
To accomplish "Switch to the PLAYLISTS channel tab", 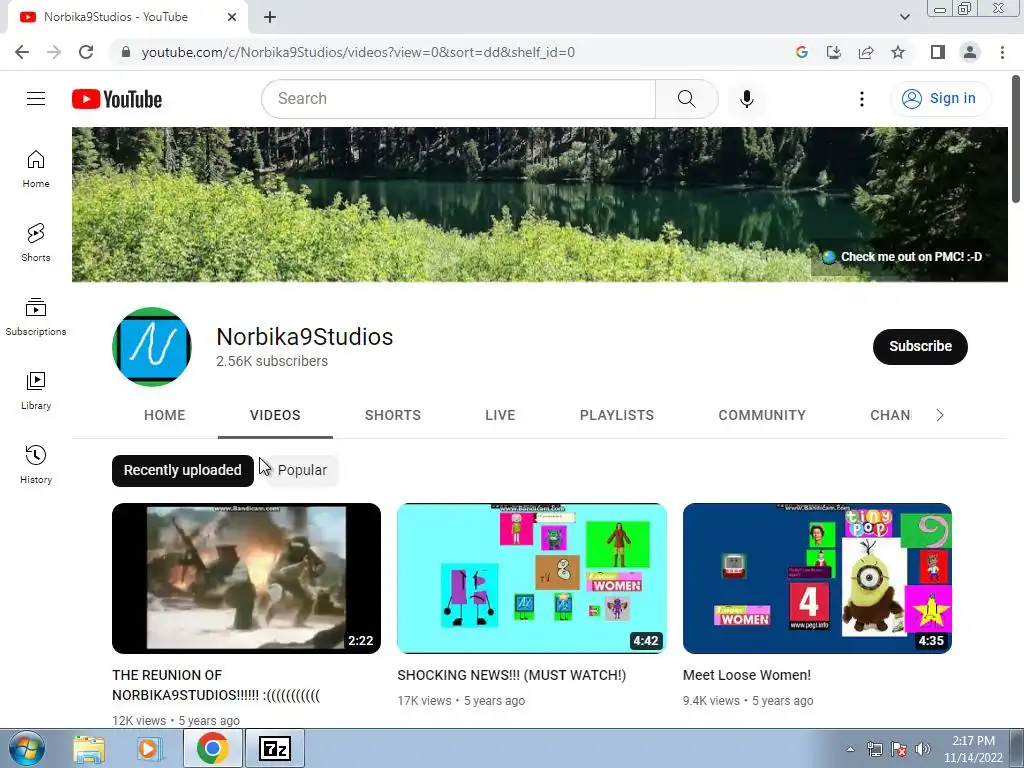I will coord(616,415).
